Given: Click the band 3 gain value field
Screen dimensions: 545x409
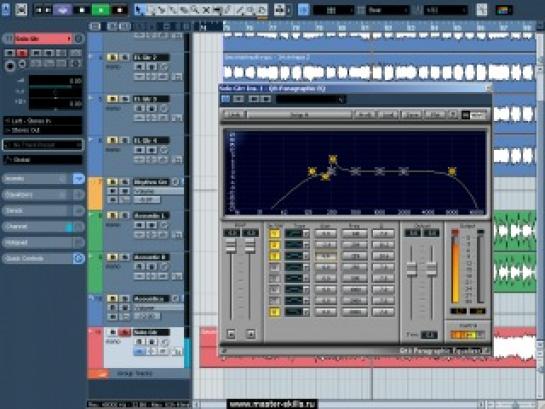Looking at the screenshot, I should click(x=326, y=256).
